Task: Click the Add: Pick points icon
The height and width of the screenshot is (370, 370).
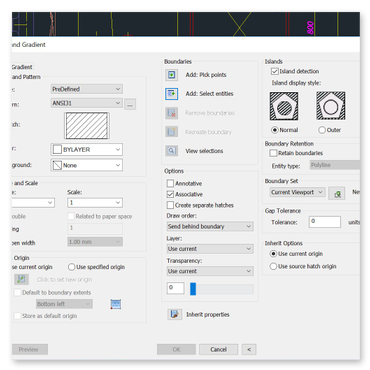Action: pos(172,75)
